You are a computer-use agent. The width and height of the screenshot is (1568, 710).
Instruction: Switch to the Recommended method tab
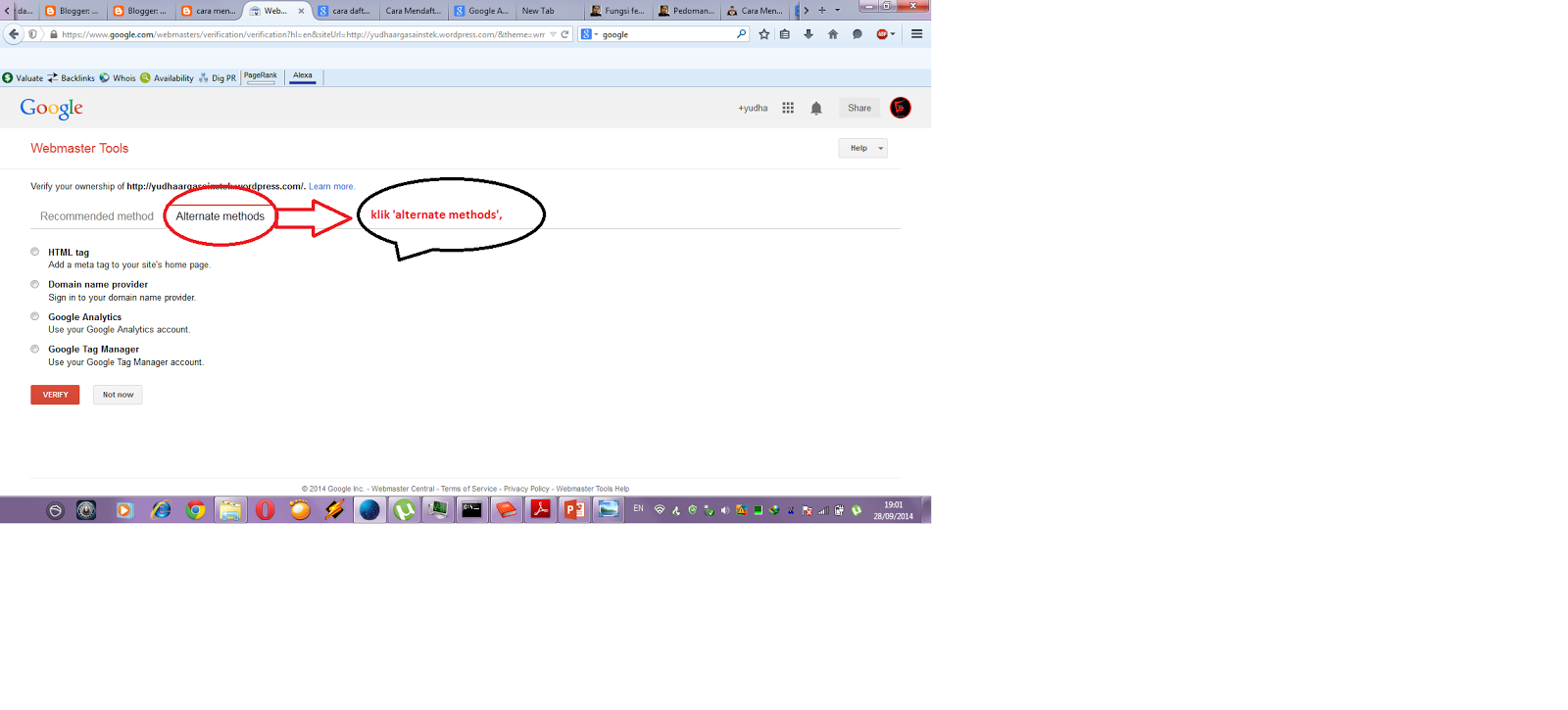[x=97, y=216]
